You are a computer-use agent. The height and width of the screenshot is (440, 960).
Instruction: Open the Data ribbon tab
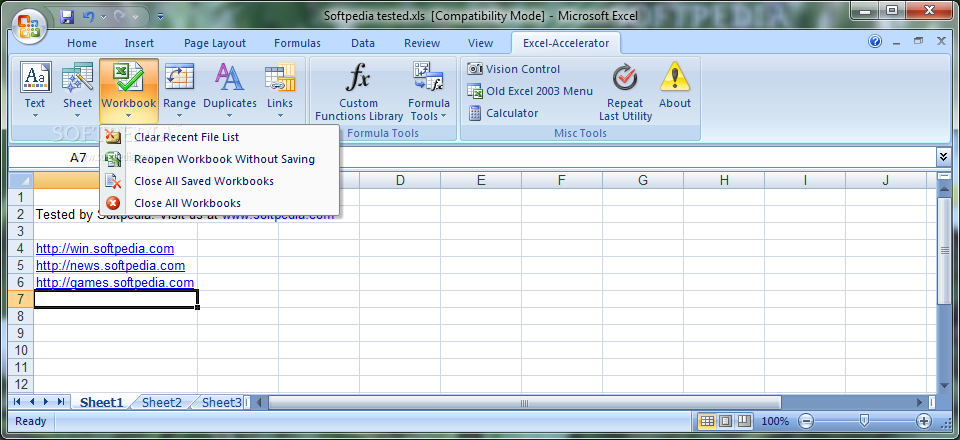pos(363,43)
